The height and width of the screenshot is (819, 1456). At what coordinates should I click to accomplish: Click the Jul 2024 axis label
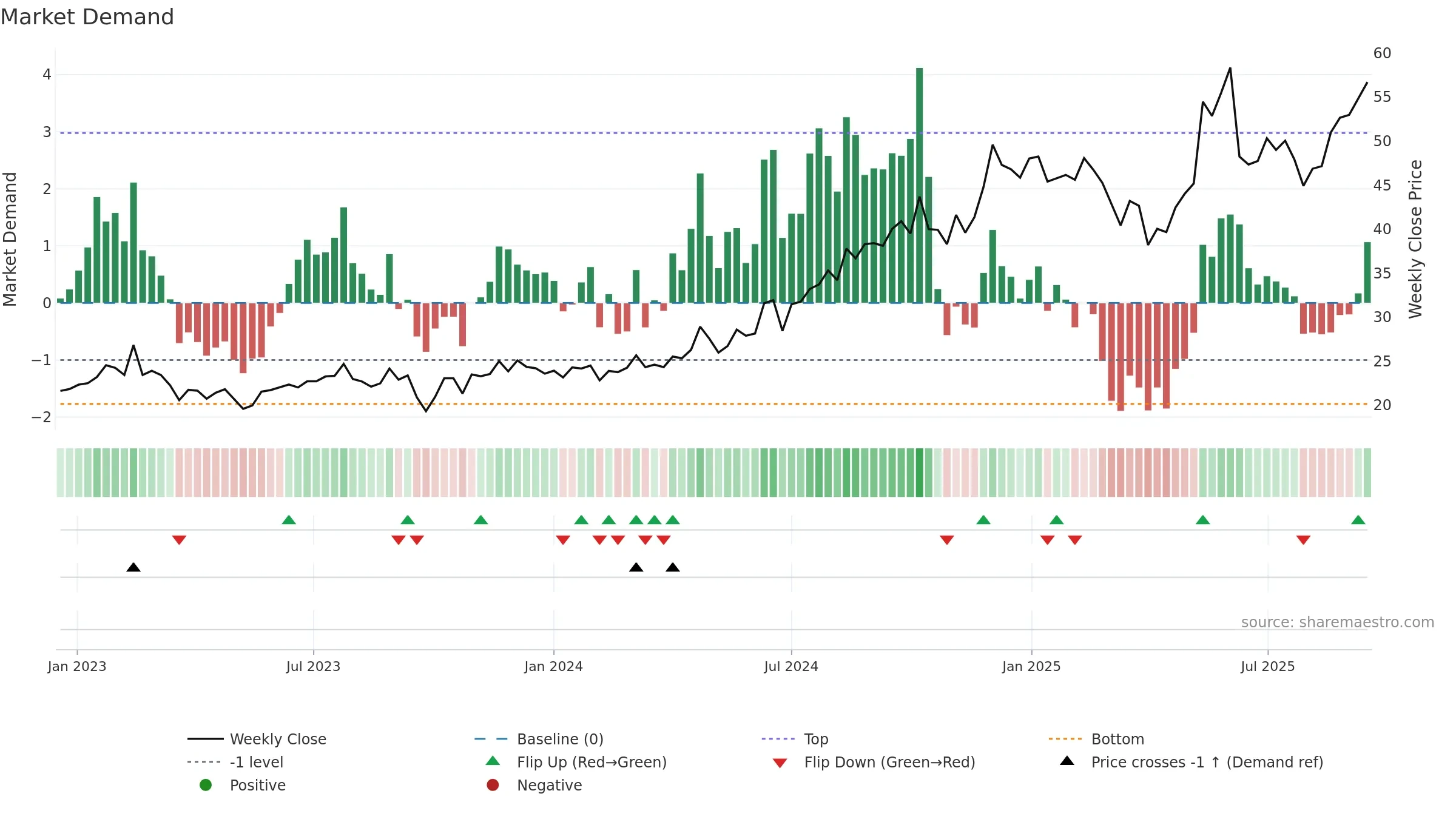pos(791,666)
